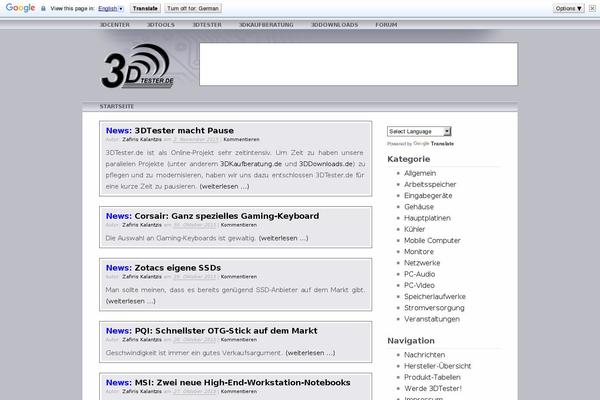The width and height of the screenshot is (600, 400).
Task: Open the Options dropdown
Action: pos(569,8)
